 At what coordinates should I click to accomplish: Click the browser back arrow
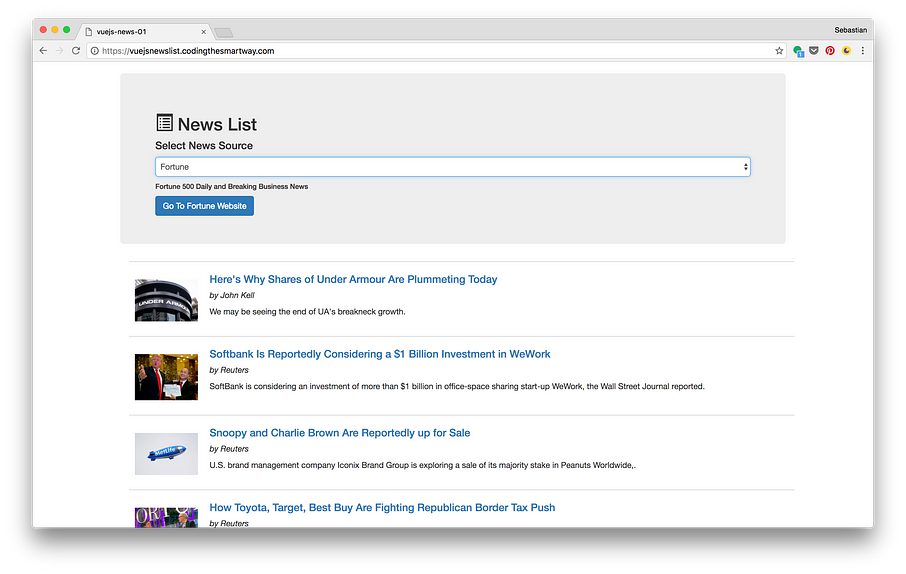43,51
